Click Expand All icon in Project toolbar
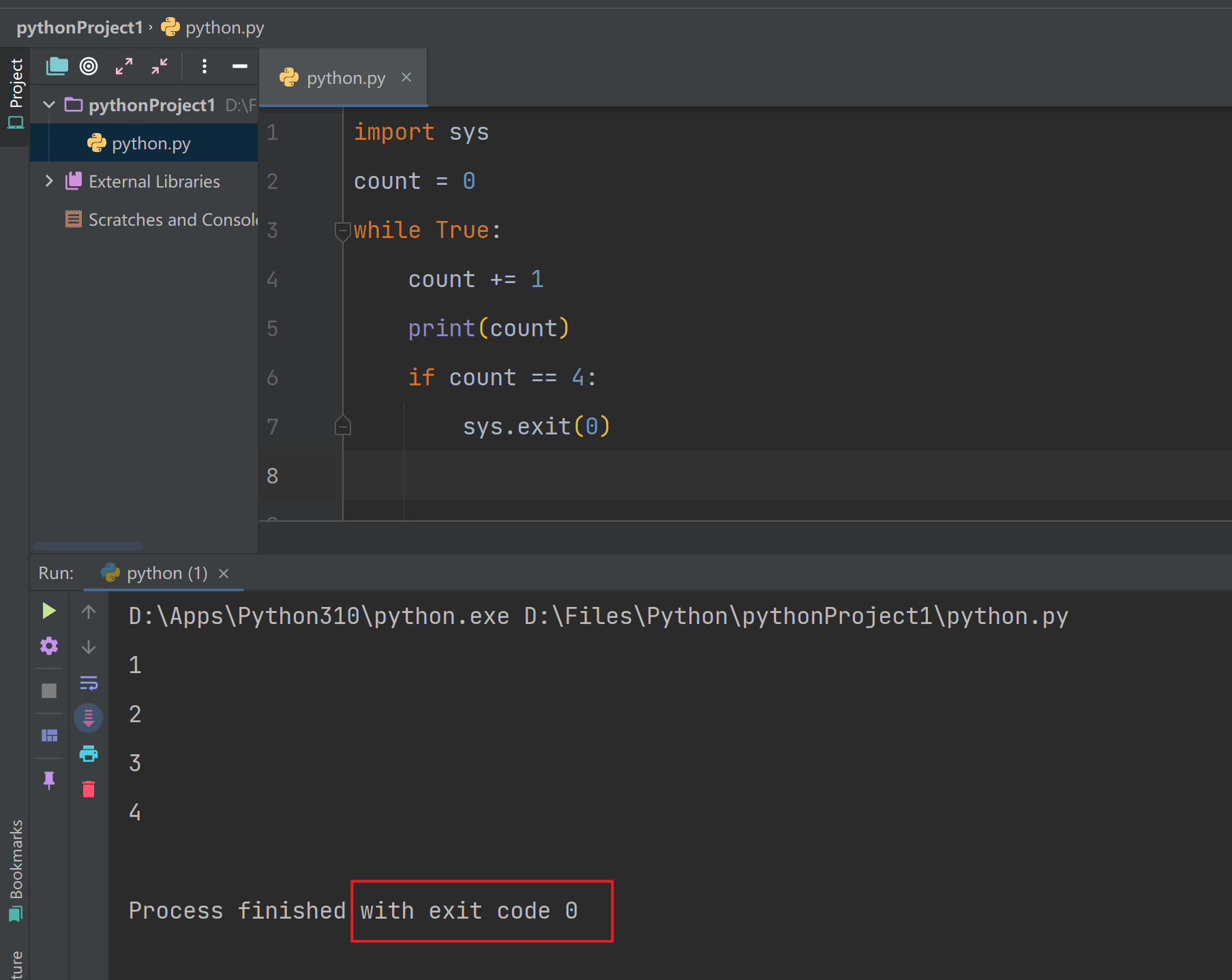Screen dimensions: 1232x980 point(124,66)
